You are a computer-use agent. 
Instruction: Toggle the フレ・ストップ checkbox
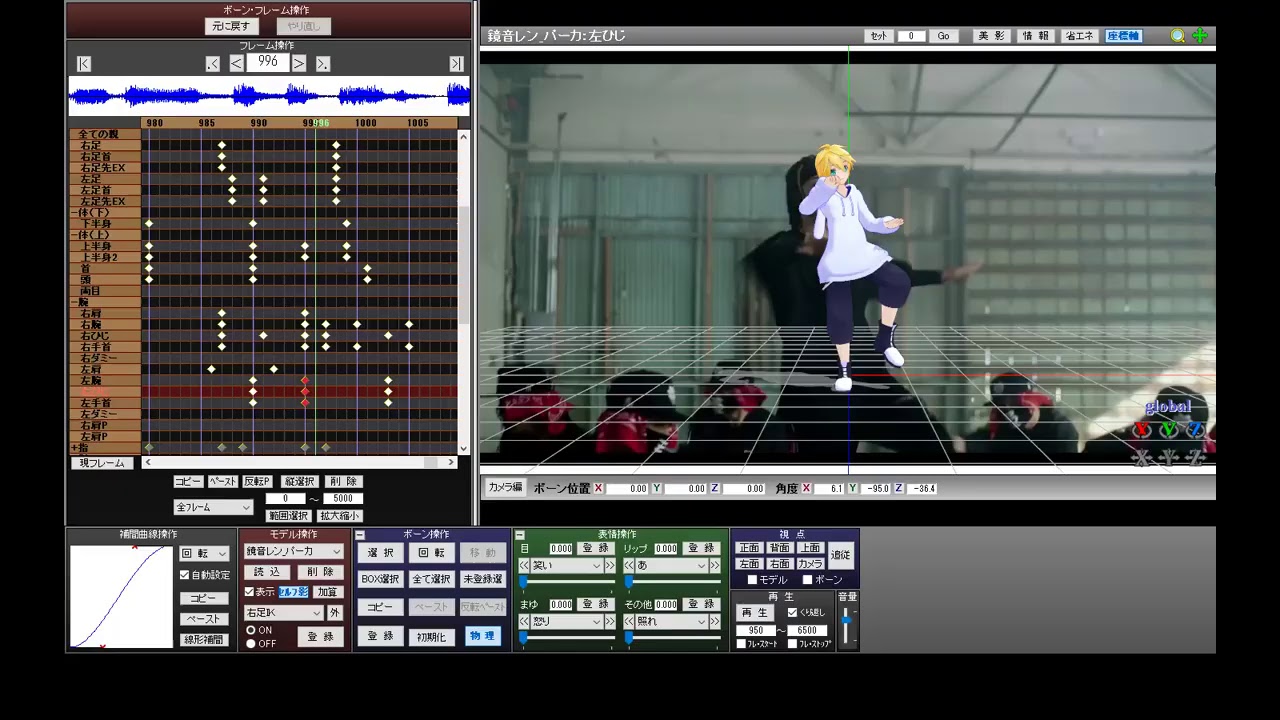click(793, 644)
